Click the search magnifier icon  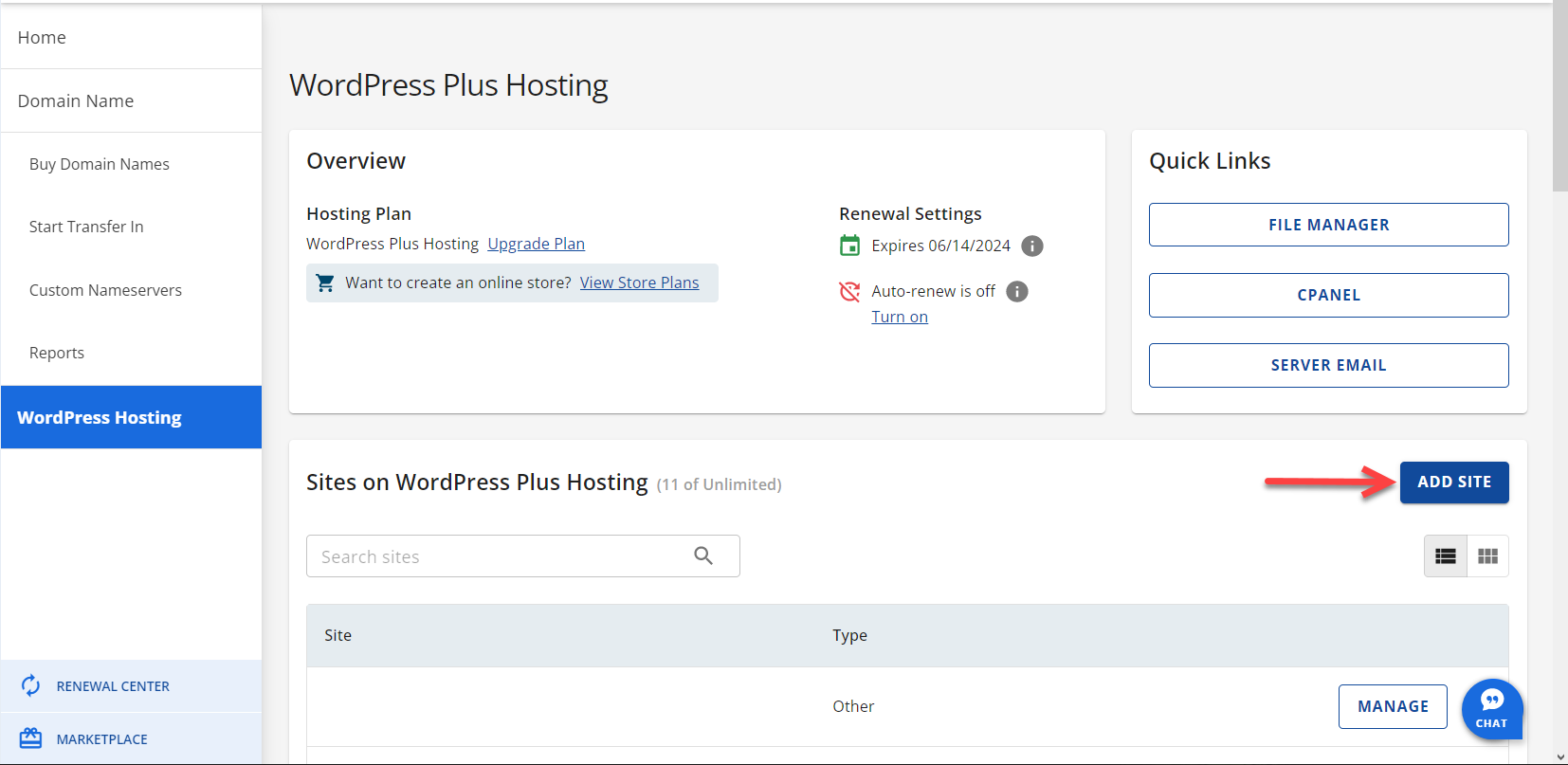pos(703,556)
